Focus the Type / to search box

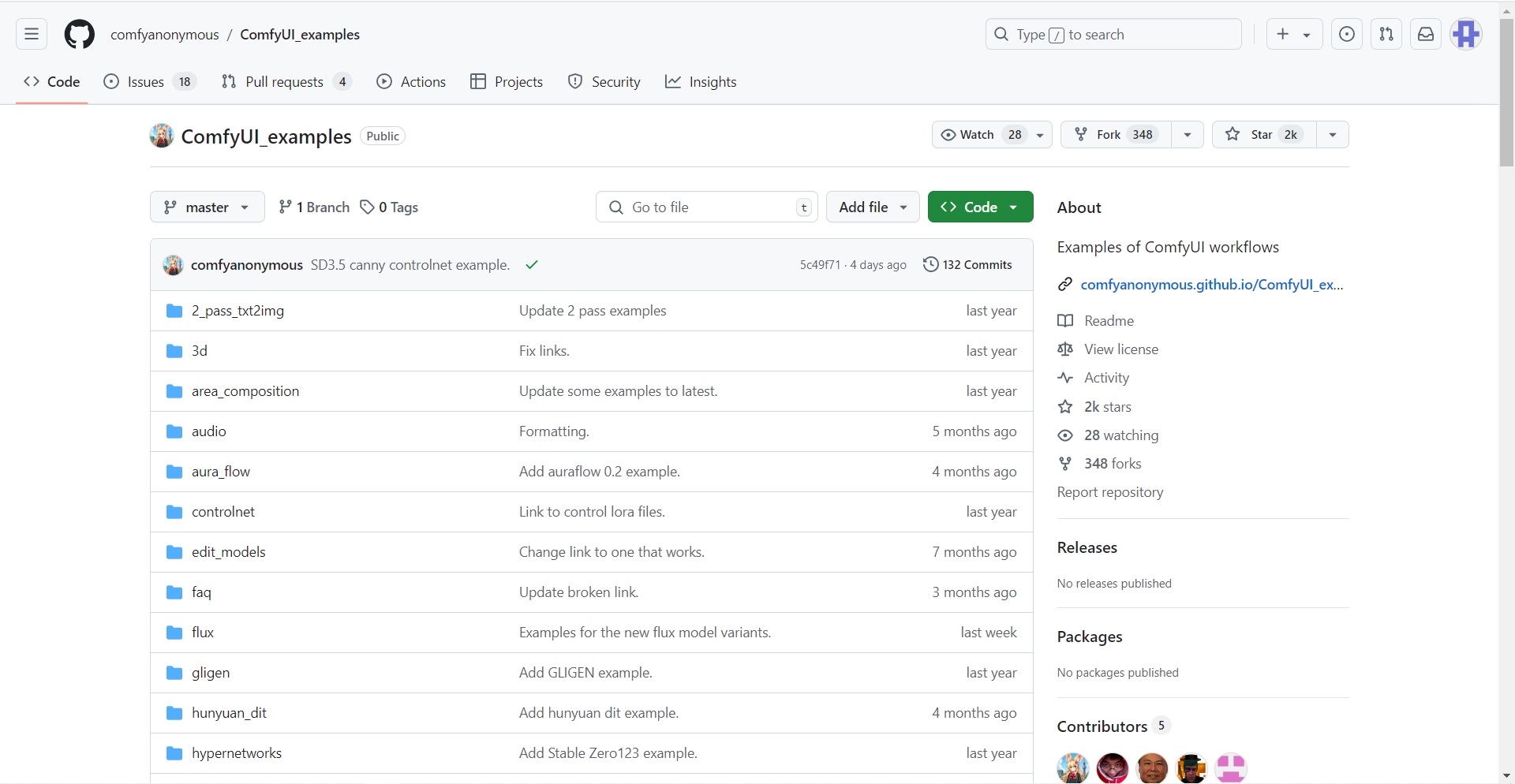point(1113,34)
